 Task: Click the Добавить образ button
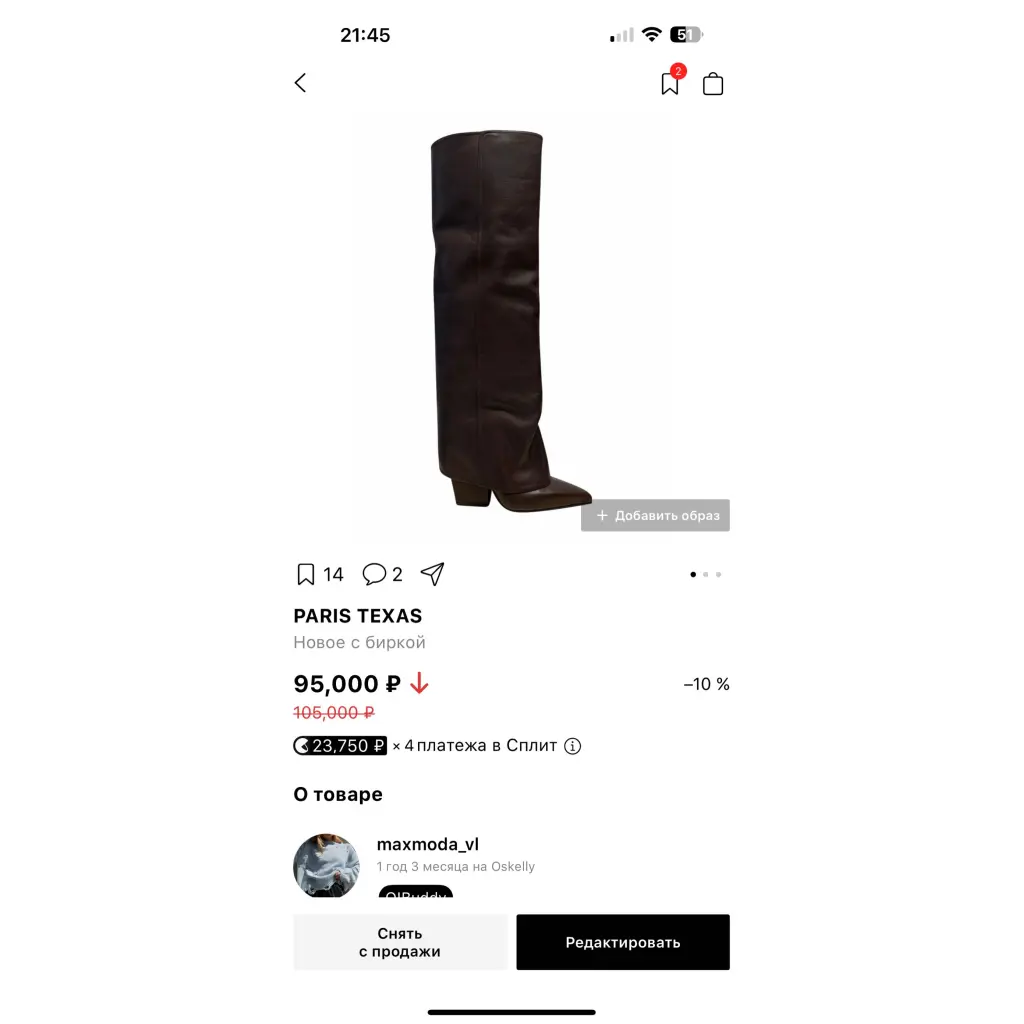pyautogui.click(x=655, y=515)
